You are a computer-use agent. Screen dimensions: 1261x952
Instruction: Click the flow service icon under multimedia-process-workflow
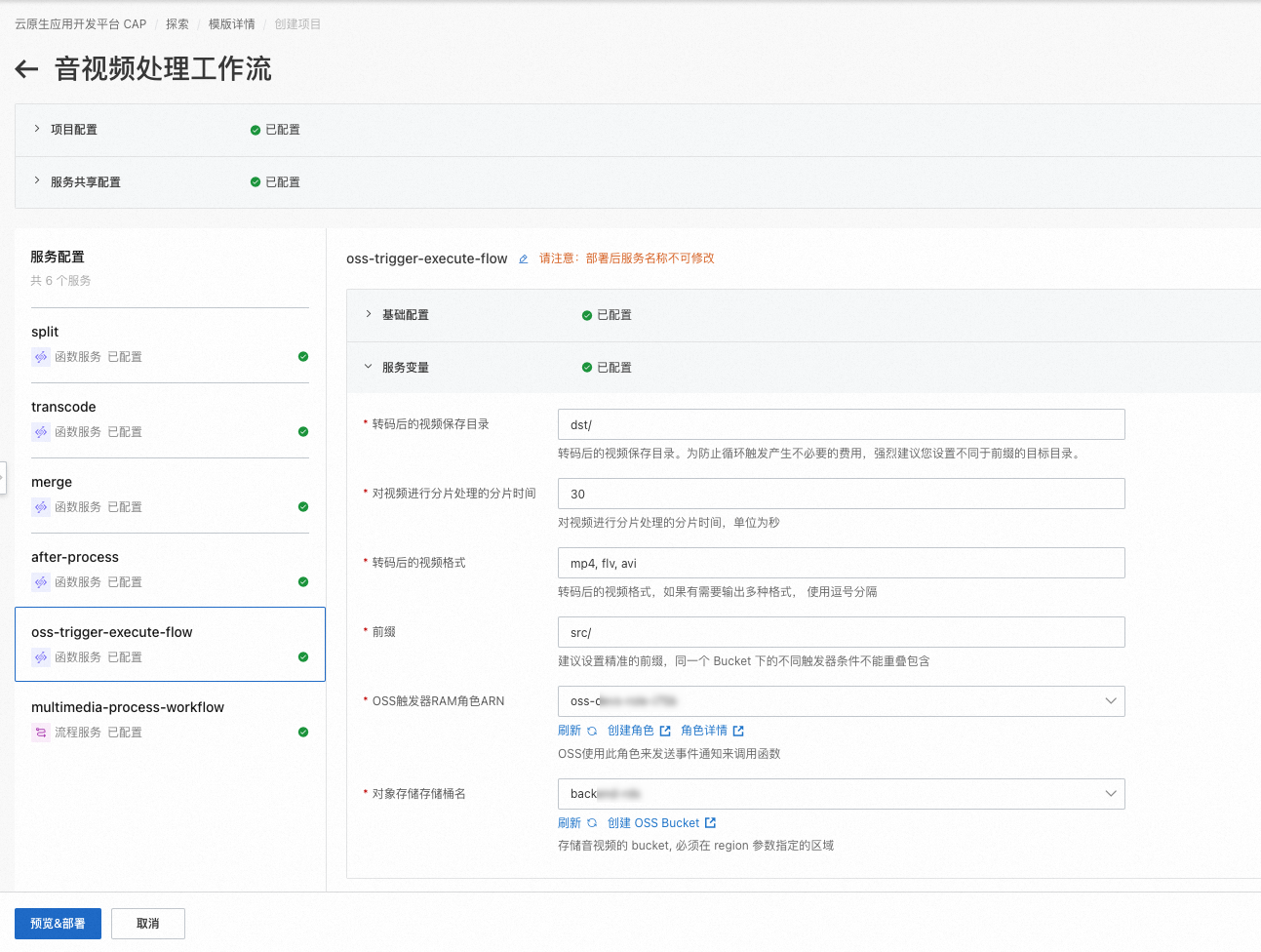coord(41,733)
